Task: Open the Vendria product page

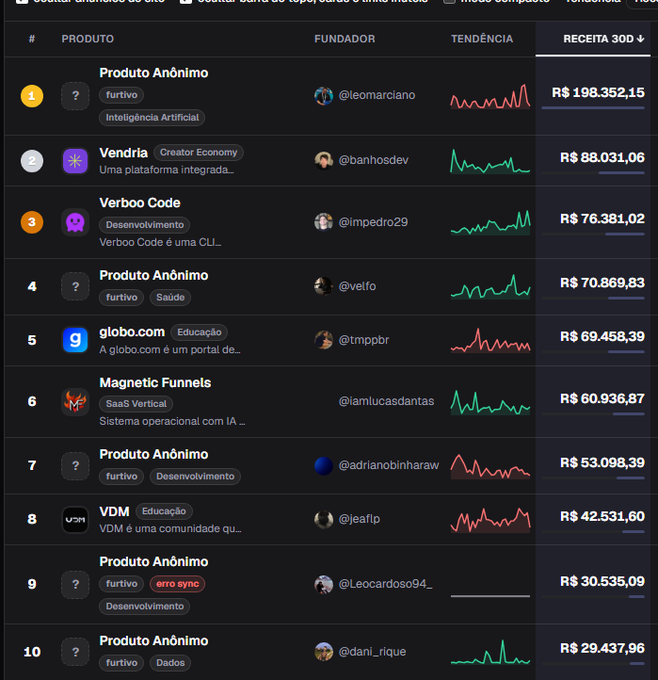Action: point(123,153)
